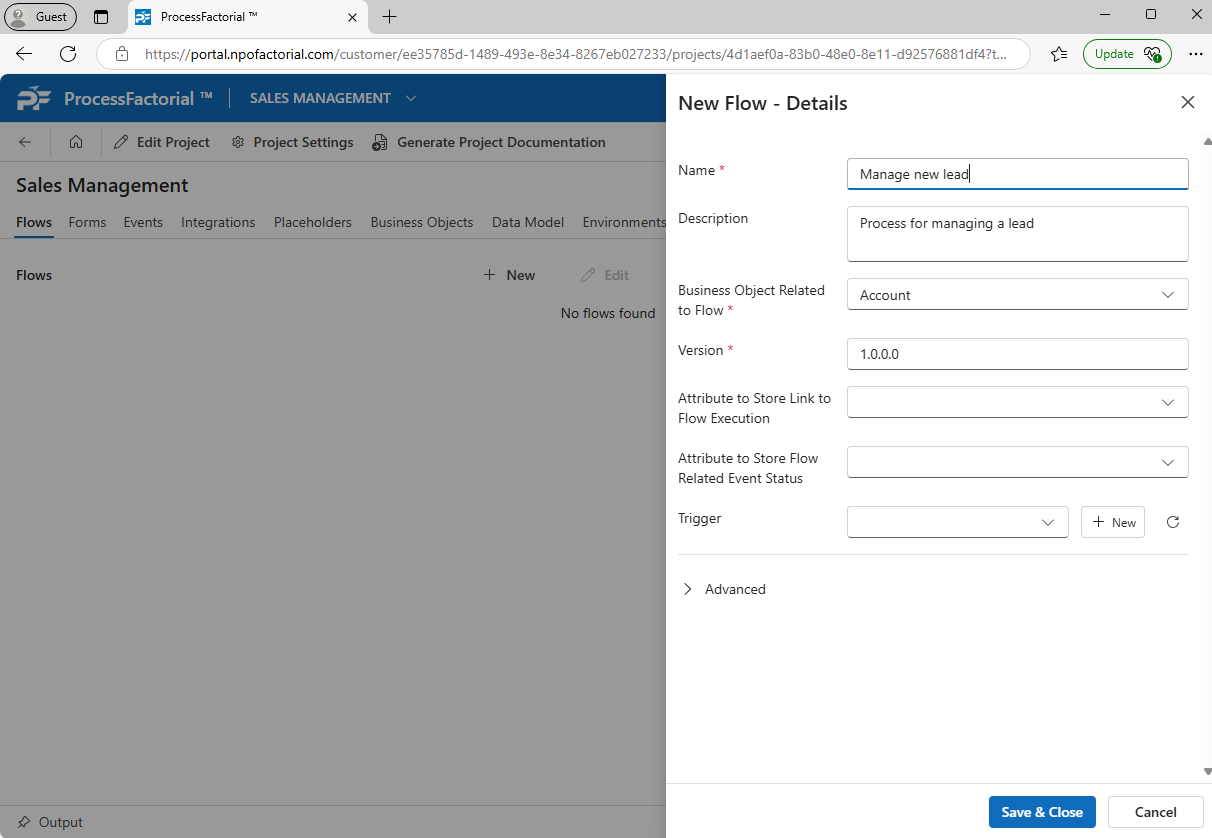Click the Description text field
The image size is (1212, 838).
pos(1017,234)
